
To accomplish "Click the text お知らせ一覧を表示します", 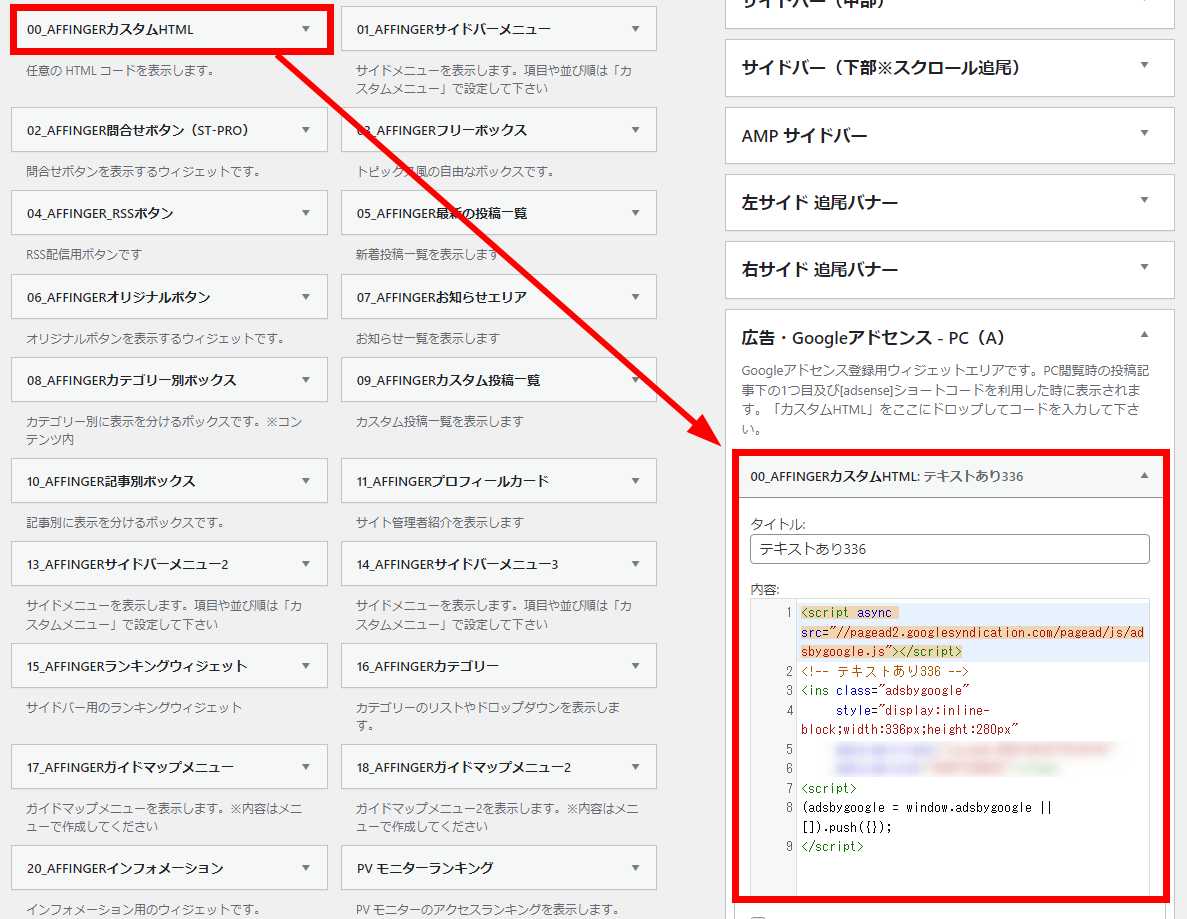I will (428, 338).
